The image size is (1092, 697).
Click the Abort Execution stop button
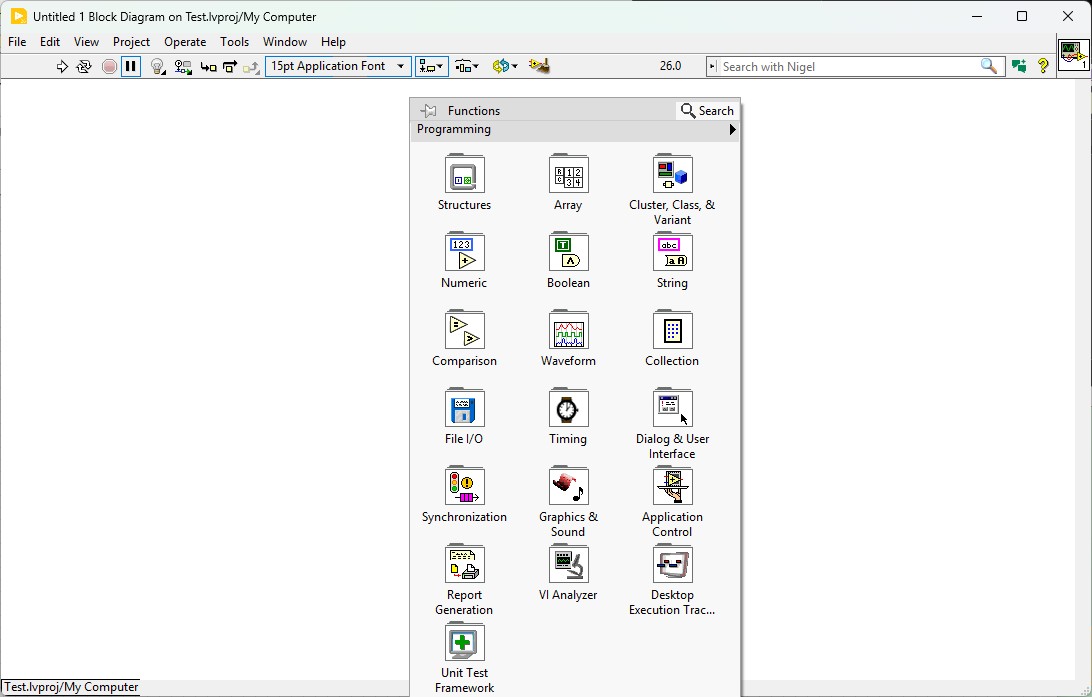[x=109, y=66]
